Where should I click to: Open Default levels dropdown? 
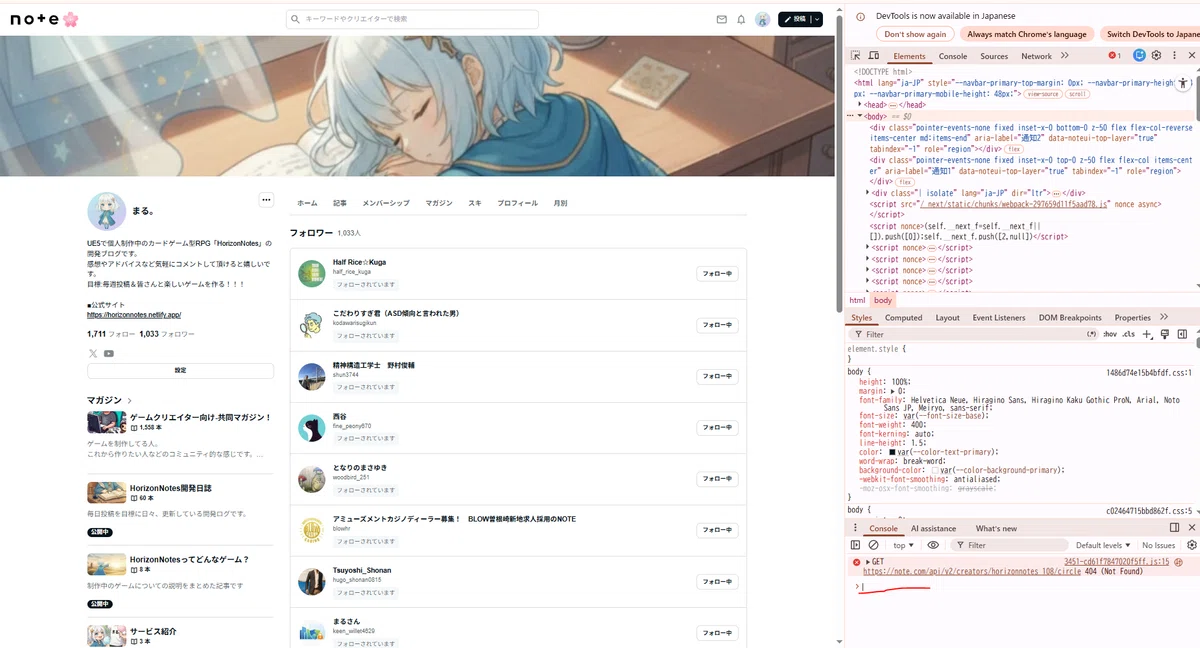point(1105,545)
